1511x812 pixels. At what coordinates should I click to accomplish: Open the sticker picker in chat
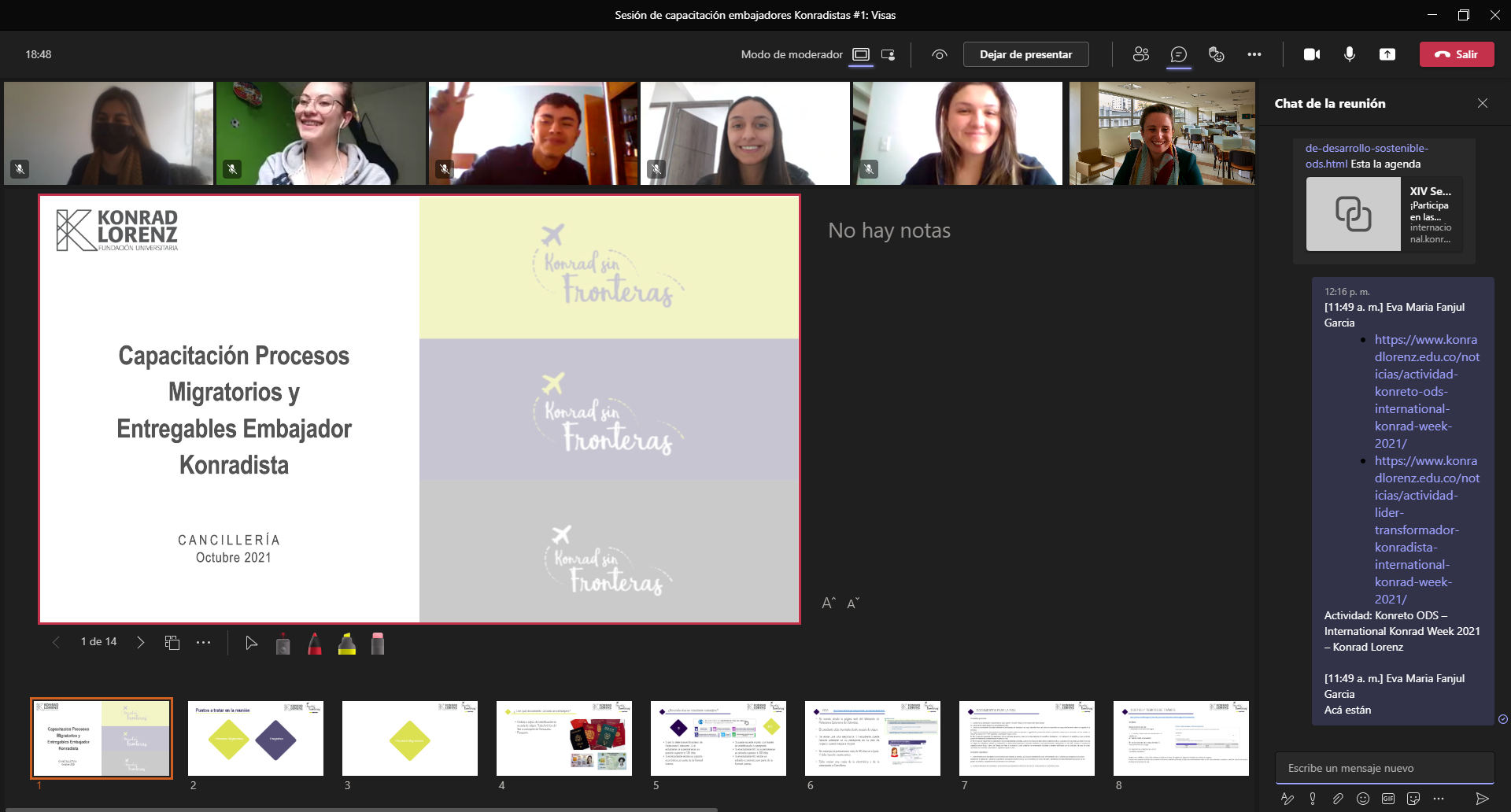point(1413,799)
